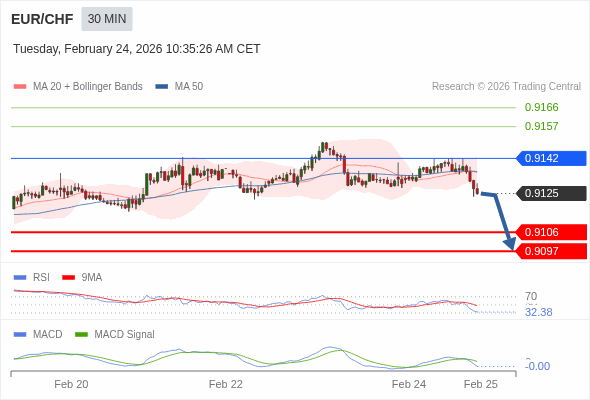Click the MA 20 + Bollinger Bands legend label
Viewport: 590px width, 400px height.
pos(88,87)
